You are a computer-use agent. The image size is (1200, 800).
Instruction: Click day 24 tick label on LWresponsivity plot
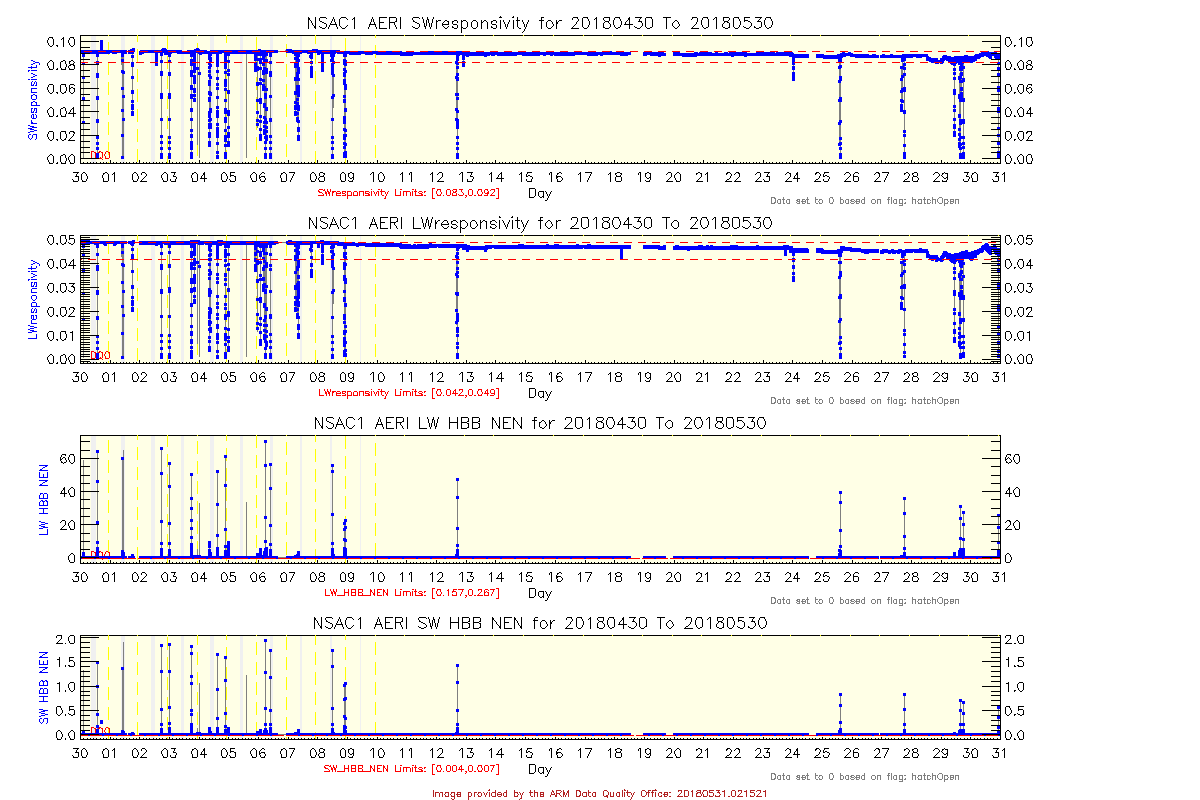point(792,377)
